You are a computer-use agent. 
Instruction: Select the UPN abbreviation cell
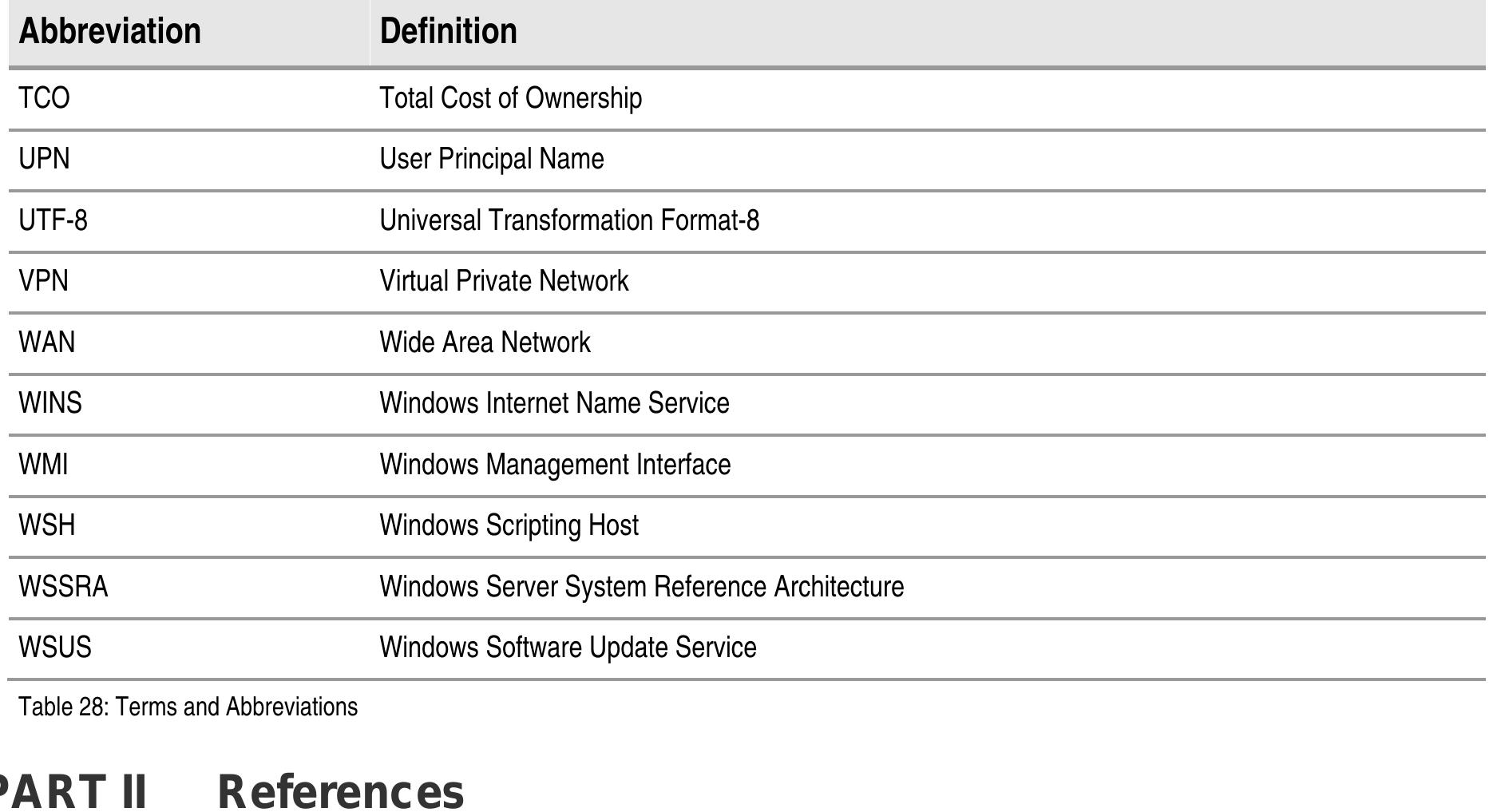tap(45, 159)
